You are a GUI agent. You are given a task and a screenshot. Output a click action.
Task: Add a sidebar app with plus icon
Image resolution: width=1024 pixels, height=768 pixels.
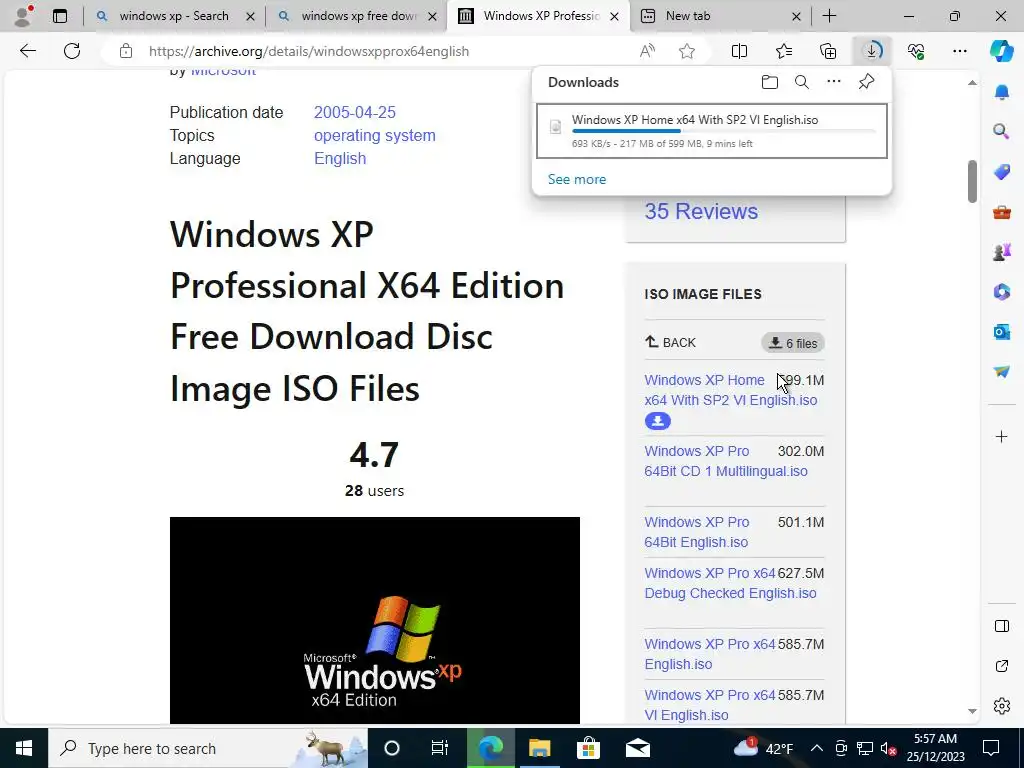[x=1002, y=436]
